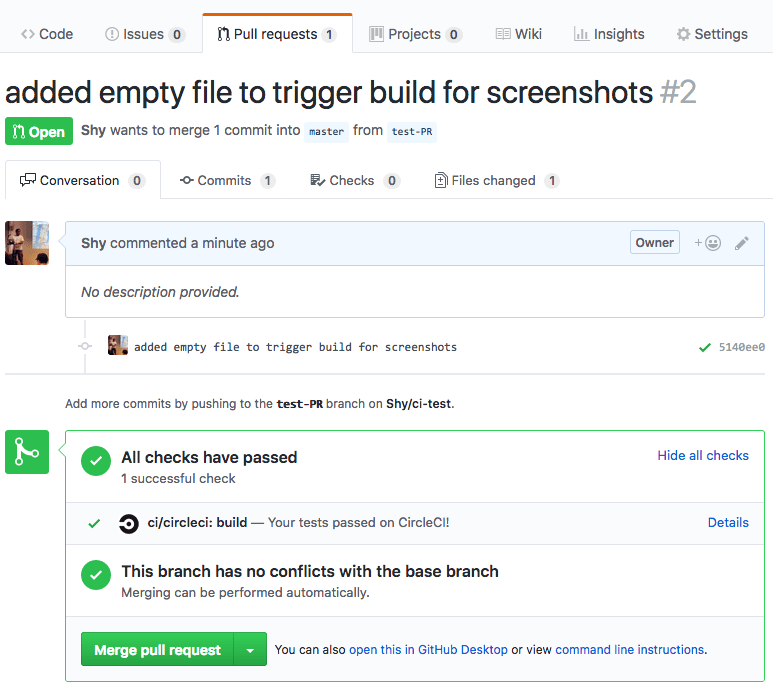Collapse checks with Hide all checks
This screenshot has width=773, height=693.
[702, 455]
